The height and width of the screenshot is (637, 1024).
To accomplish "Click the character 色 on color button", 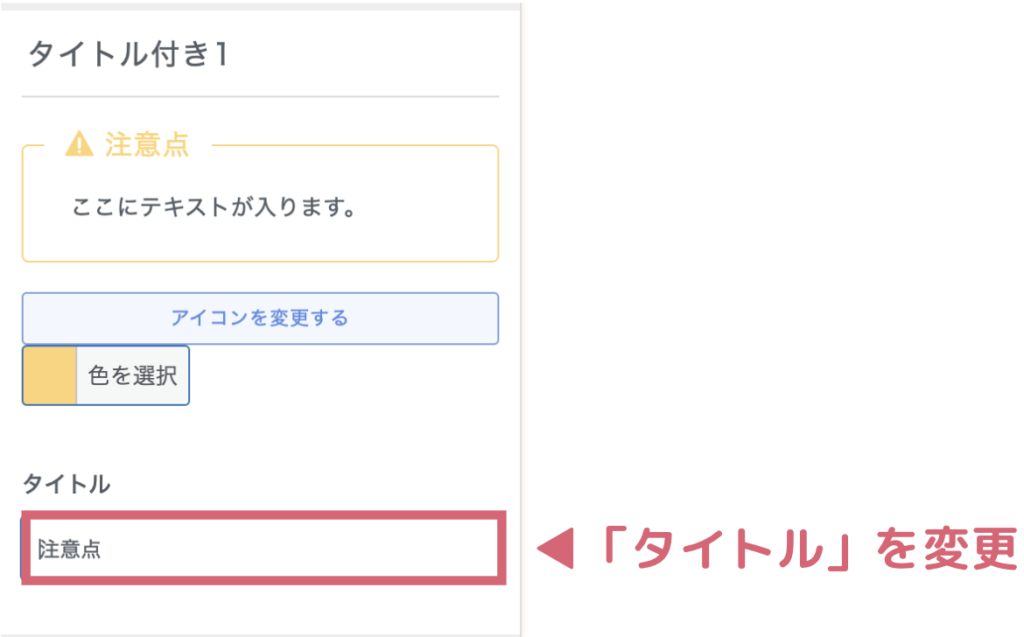I will (99, 376).
